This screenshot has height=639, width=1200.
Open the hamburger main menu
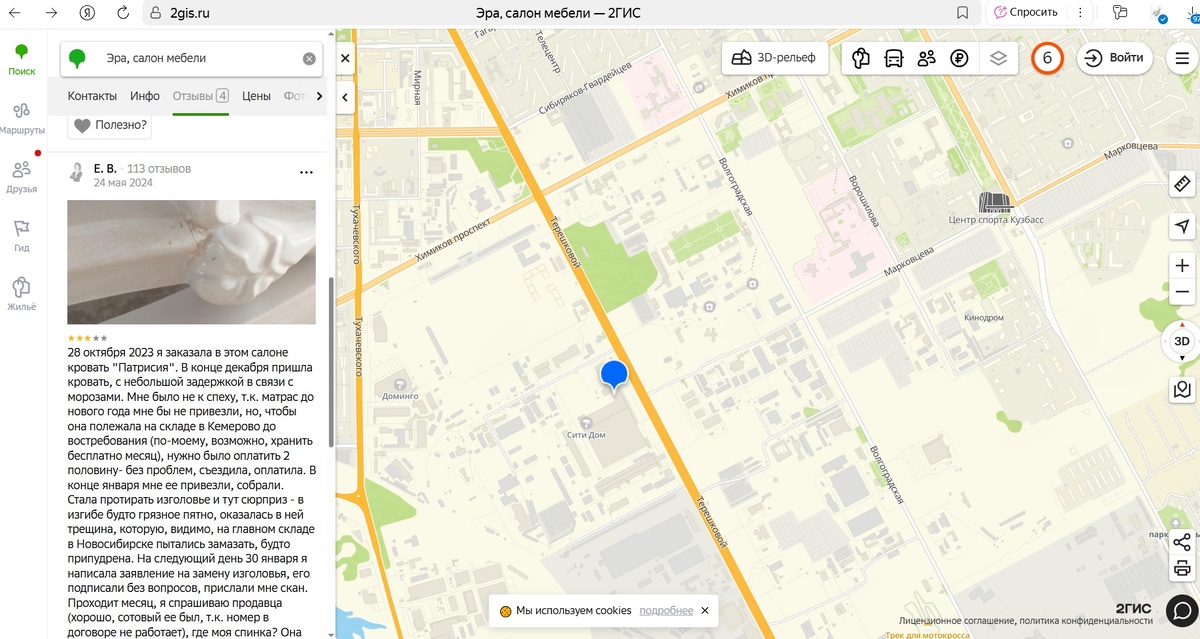tap(1182, 58)
